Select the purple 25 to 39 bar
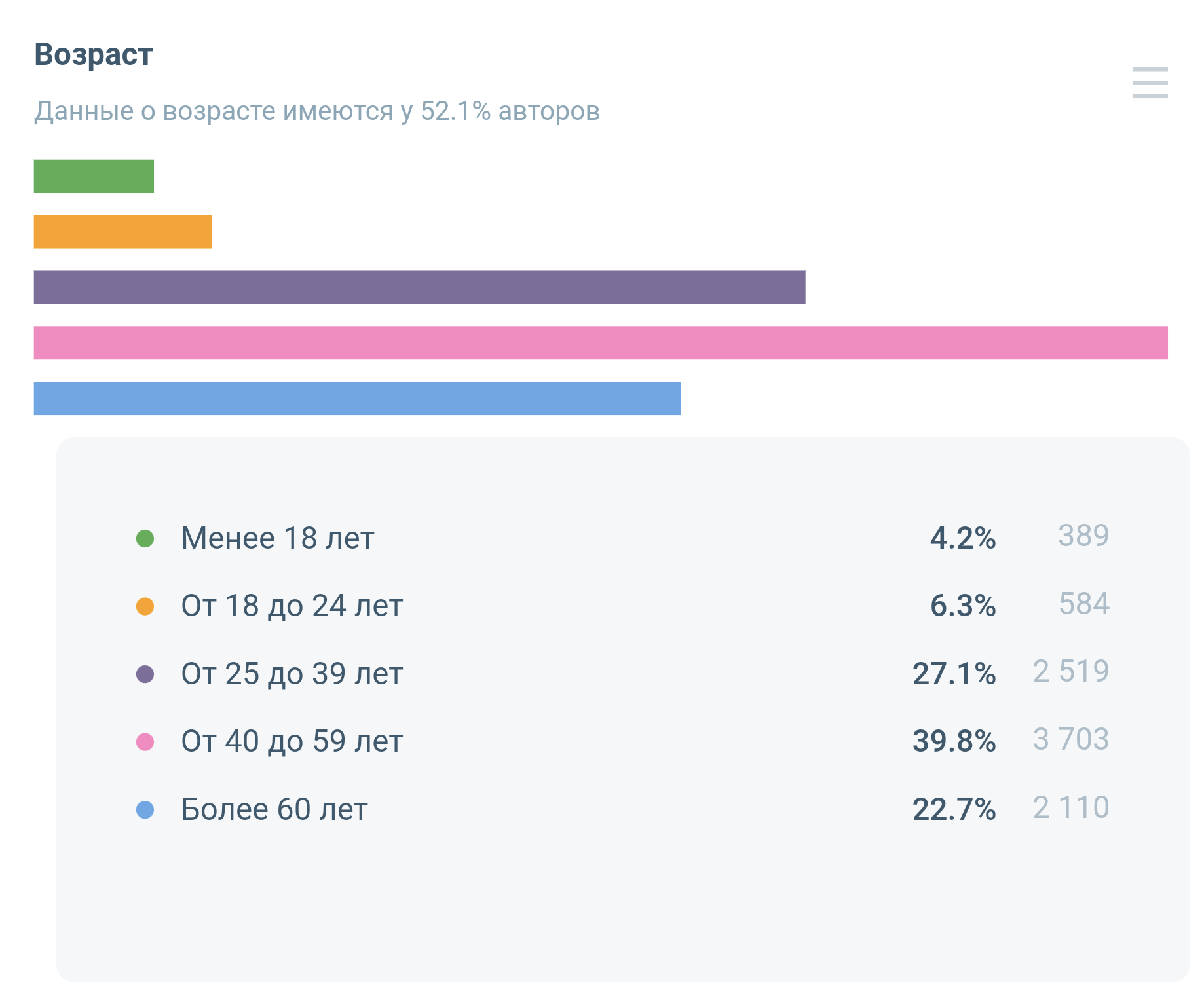Viewport: 1204px width, 994px height. click(x=419, y=287)
